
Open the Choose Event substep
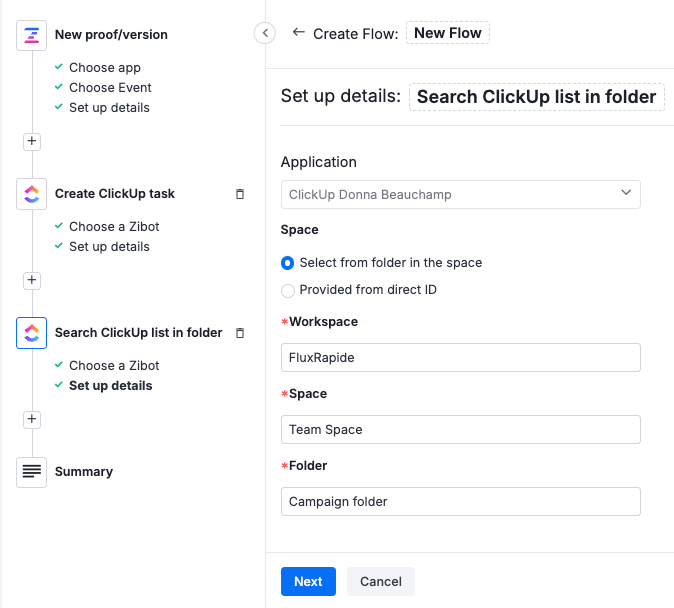[x=110, y=88]
